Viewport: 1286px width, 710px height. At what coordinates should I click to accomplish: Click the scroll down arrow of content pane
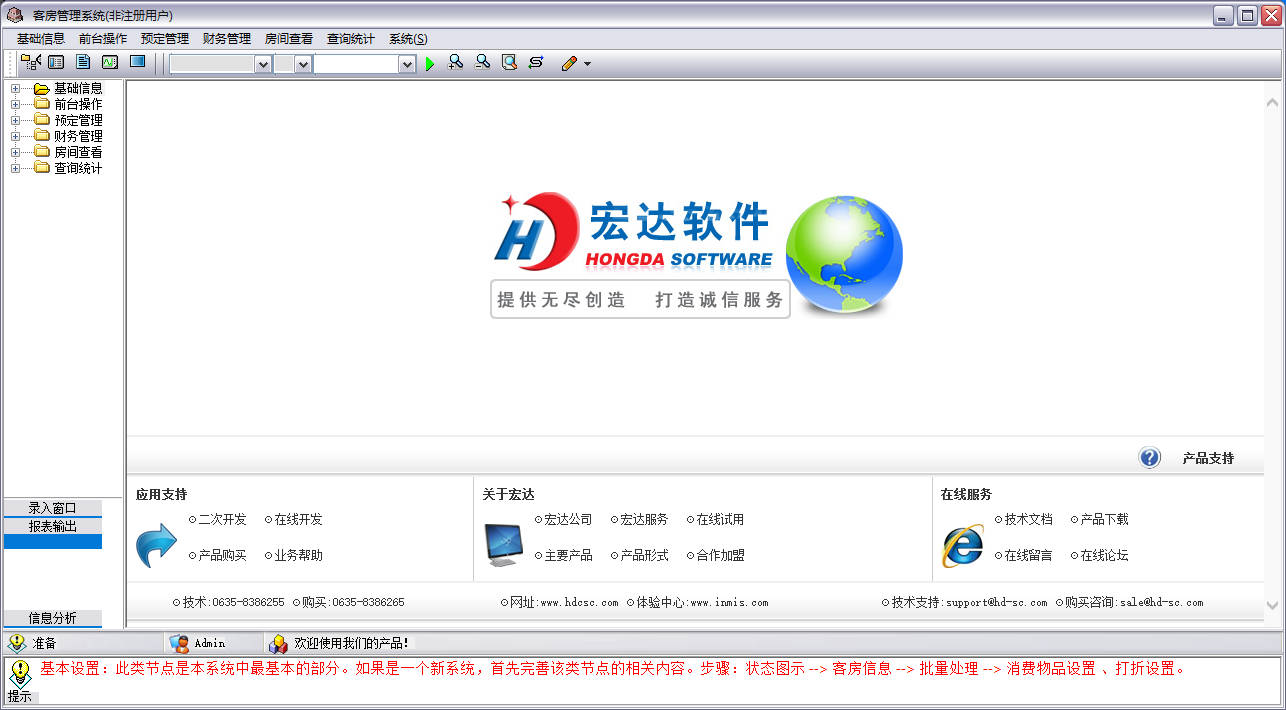[x=1272, y=605]
